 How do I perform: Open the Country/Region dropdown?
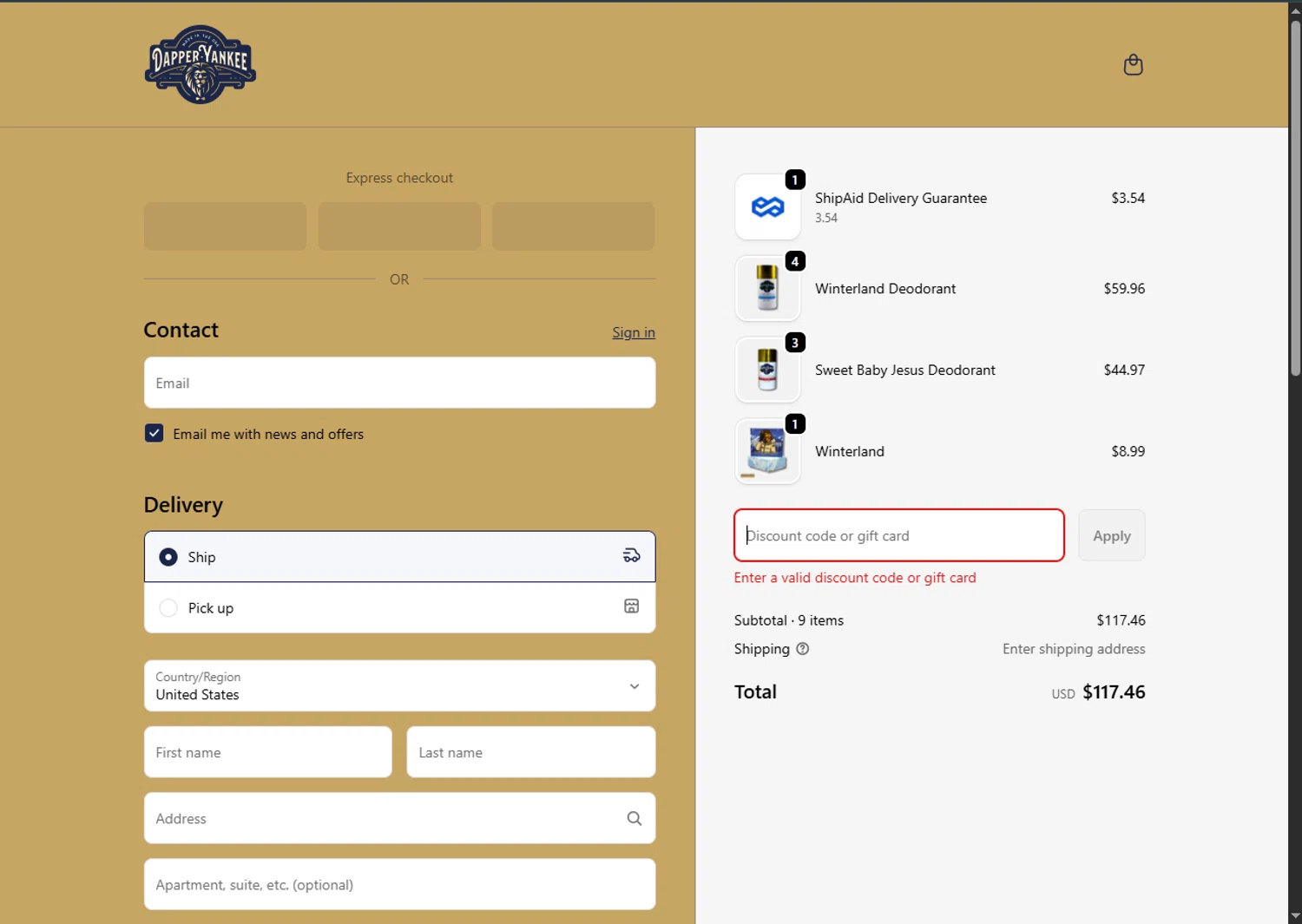[399, 685]
